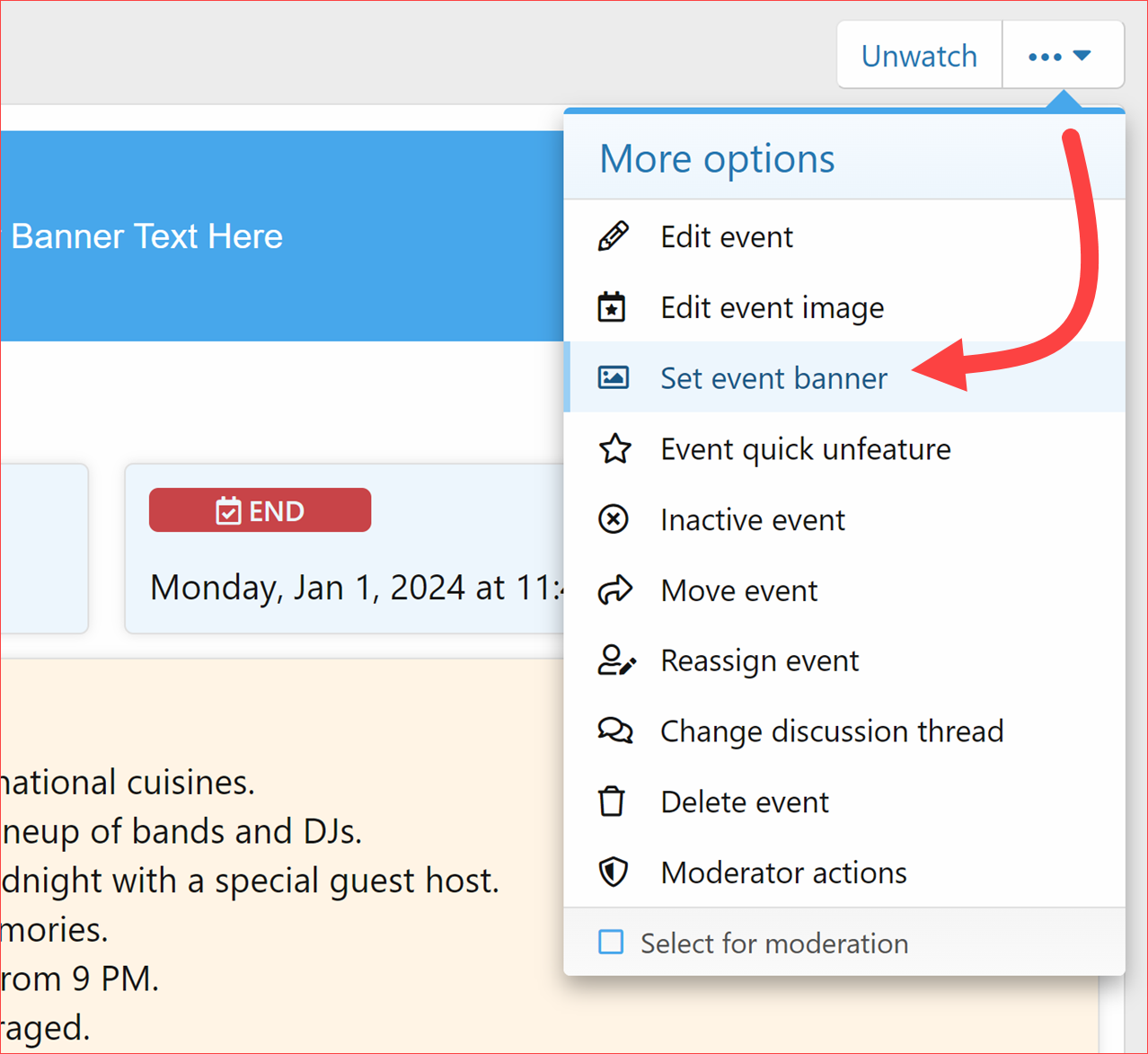Choose Reassign event from the menu
The image size is (1148, 1054).
point(844,660)
